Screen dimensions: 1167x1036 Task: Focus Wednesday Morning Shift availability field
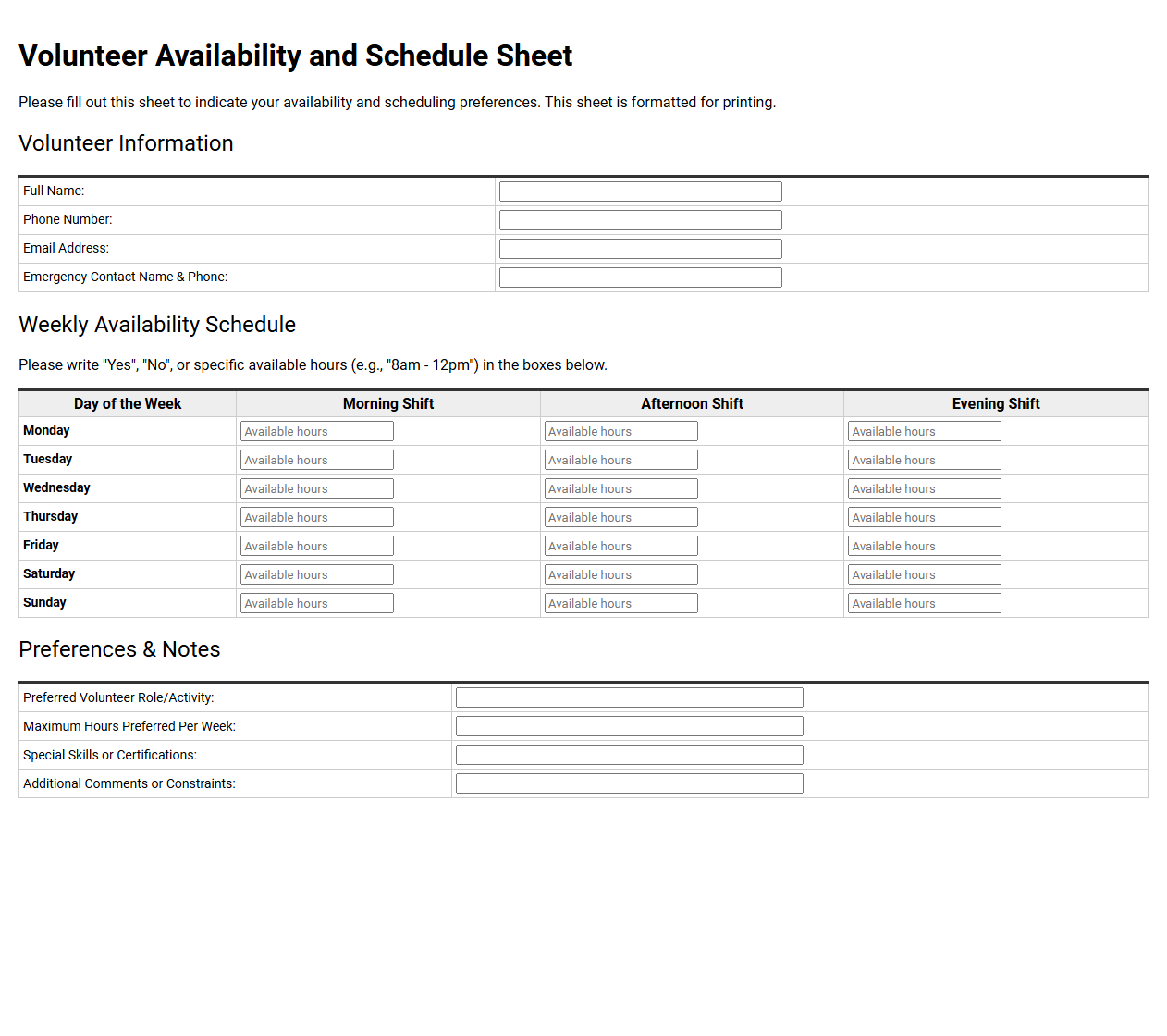[317, 488]
